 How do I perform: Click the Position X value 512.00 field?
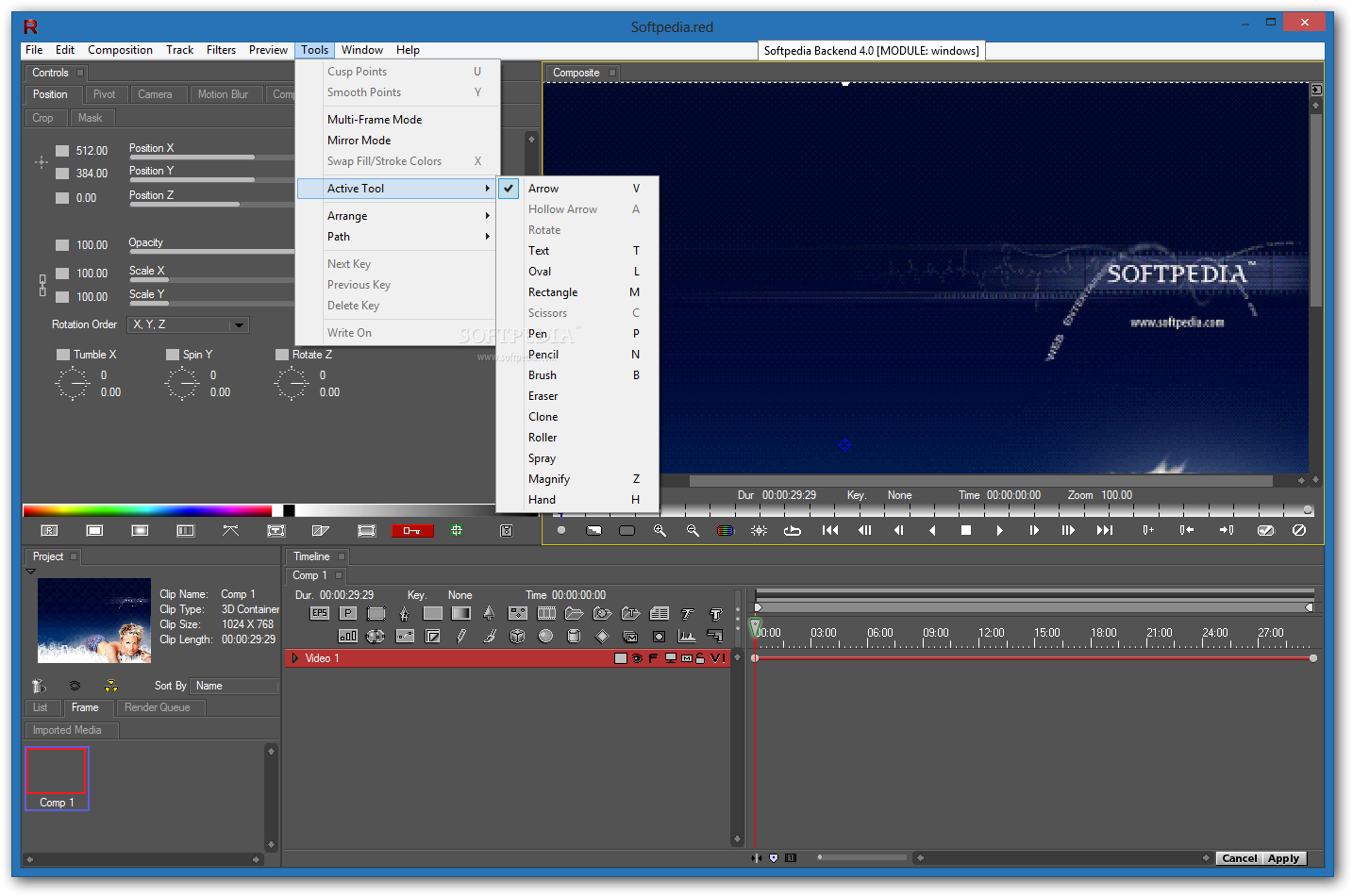tap(92, 151)
